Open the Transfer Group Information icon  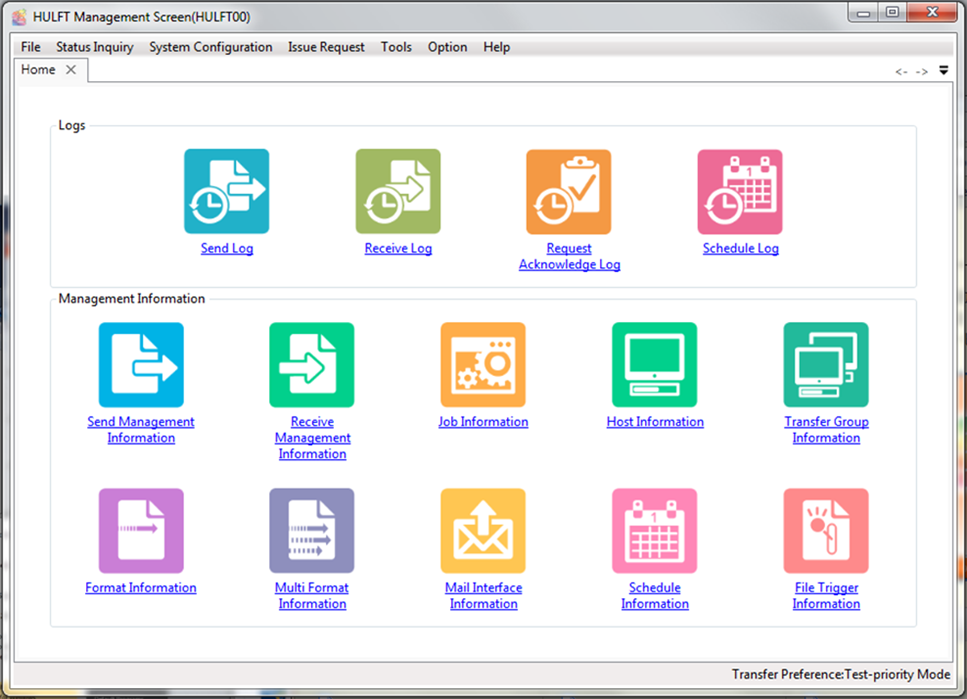coord(826,364)
